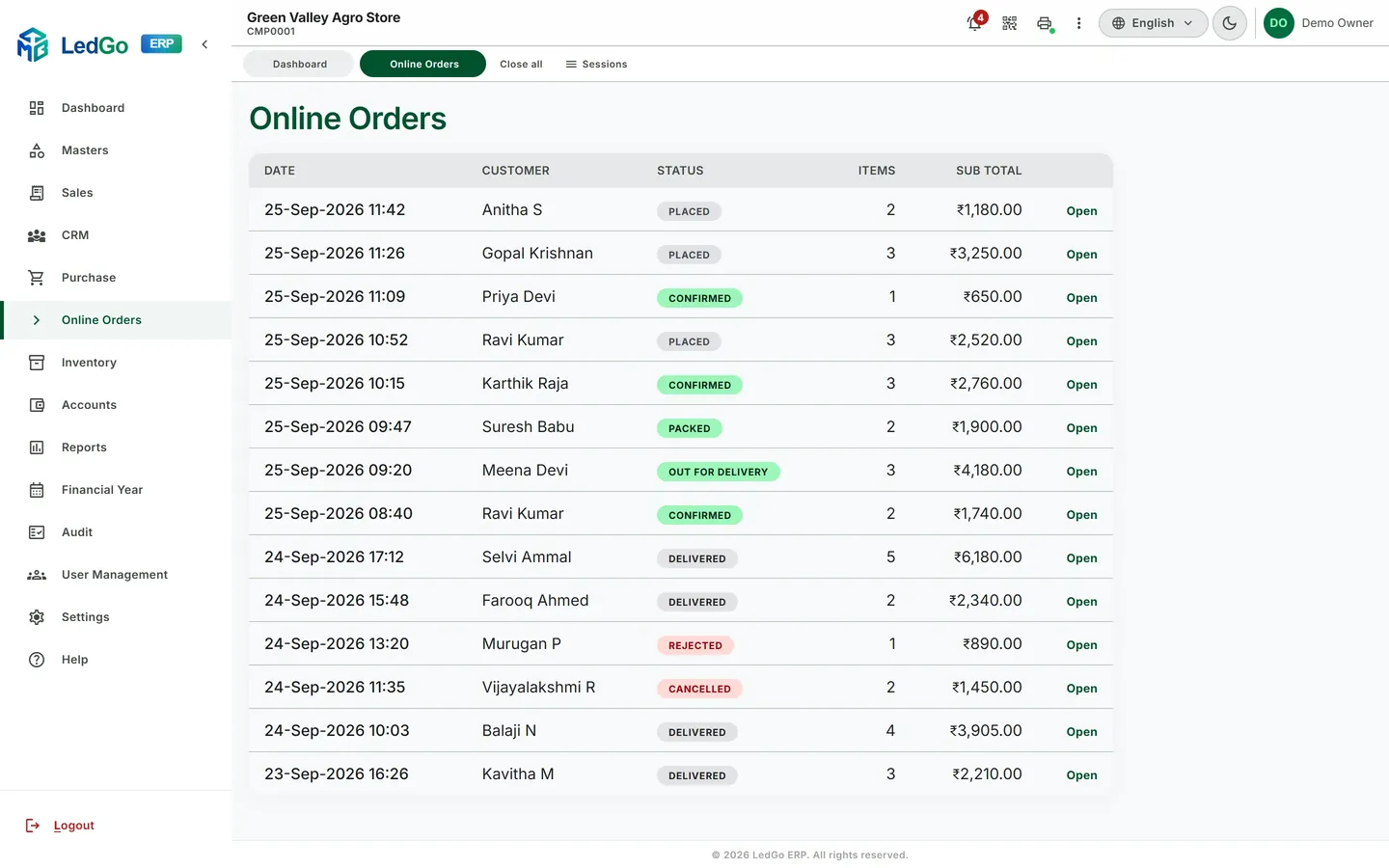Toggle dark mode with moon button
The image size is (1389, 868).
1230,23
